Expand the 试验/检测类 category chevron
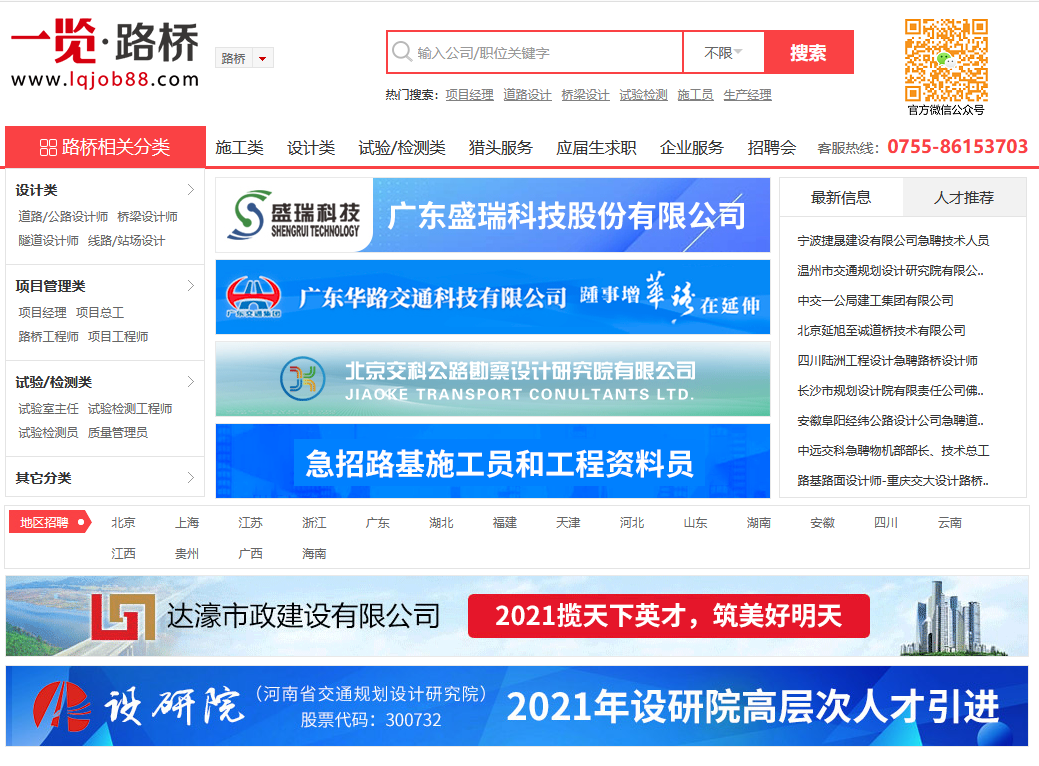 pyautogui.click(x=191, y=382)
